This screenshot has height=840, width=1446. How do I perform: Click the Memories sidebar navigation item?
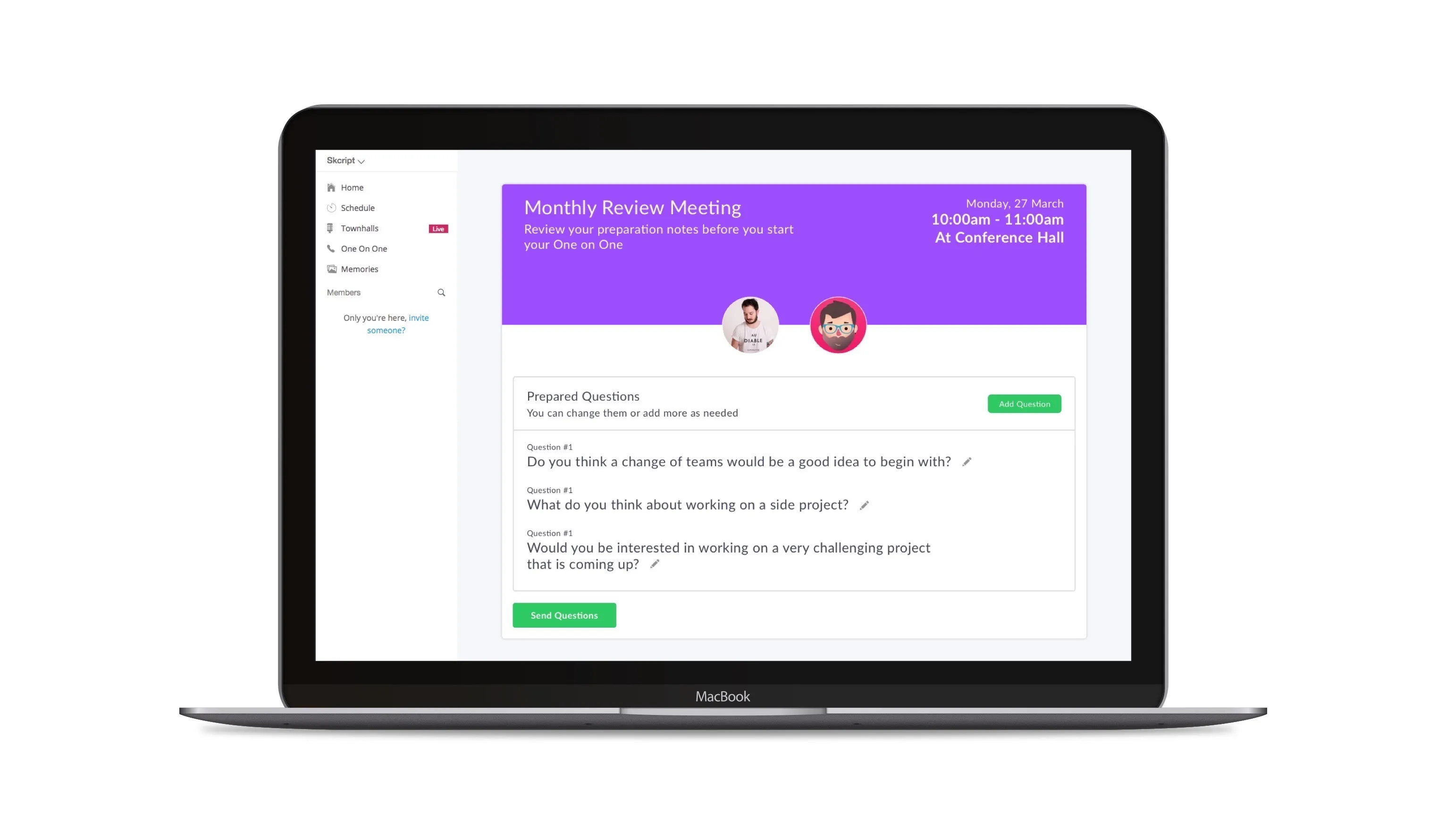[x=359, y=268]
